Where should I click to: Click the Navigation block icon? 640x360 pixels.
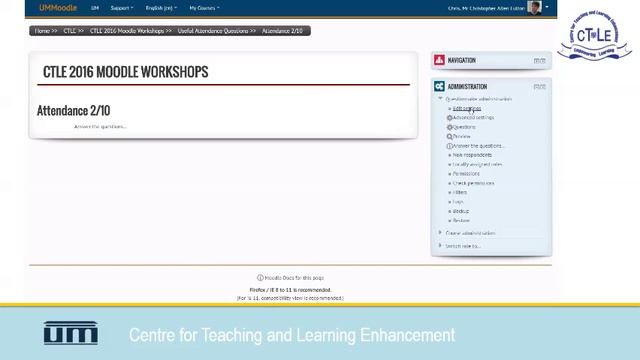tap(439, 60)
